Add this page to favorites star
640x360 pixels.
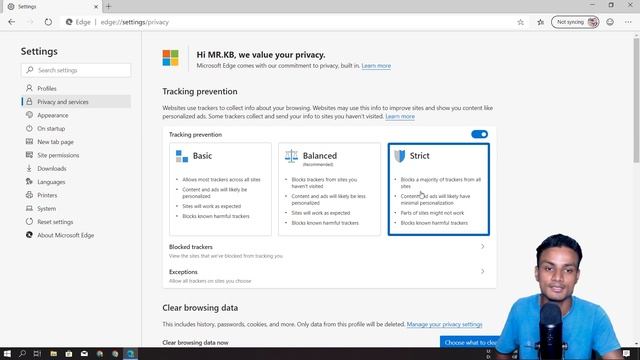(520, 22)
